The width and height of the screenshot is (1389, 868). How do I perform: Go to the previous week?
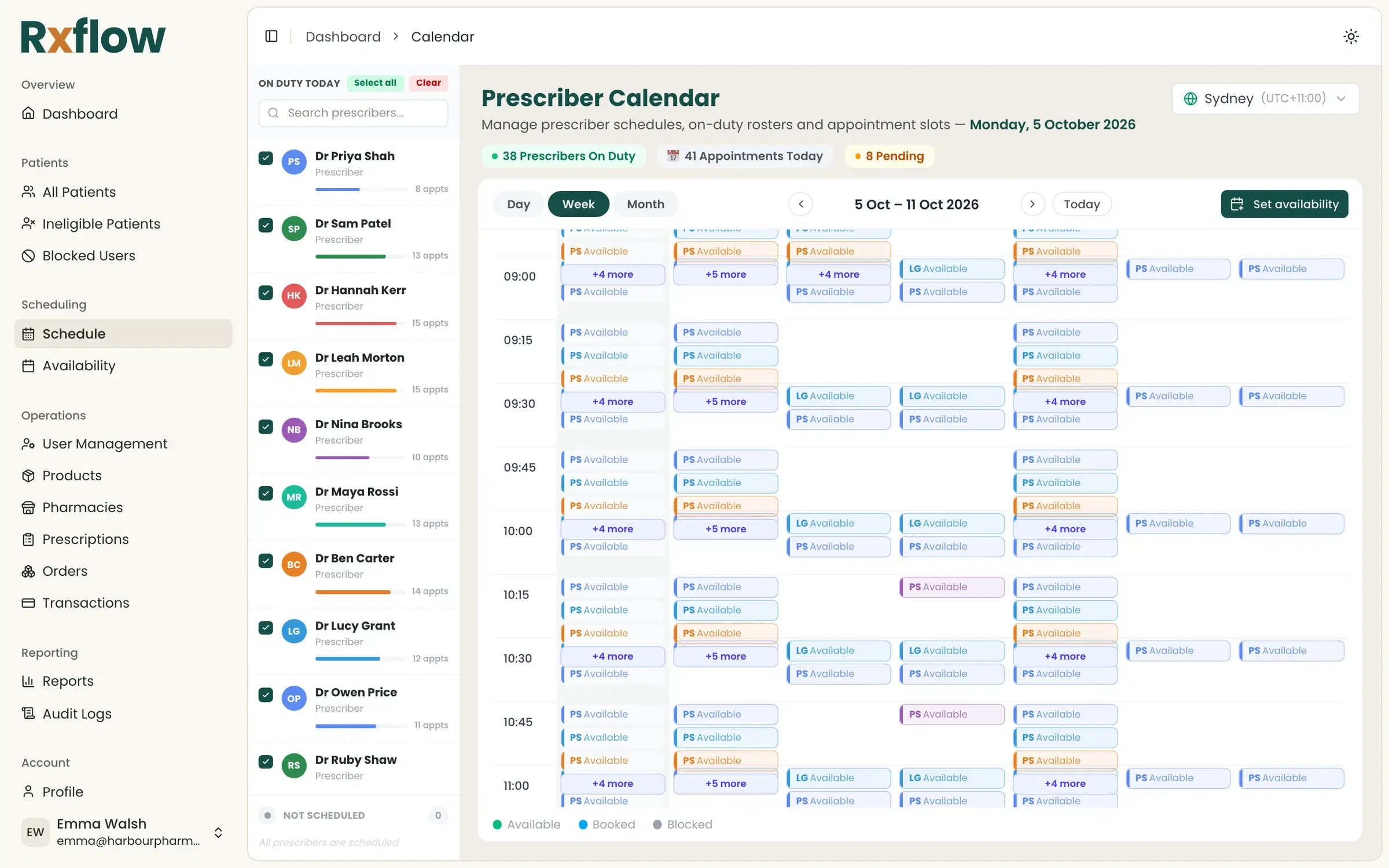click(800, 204)
